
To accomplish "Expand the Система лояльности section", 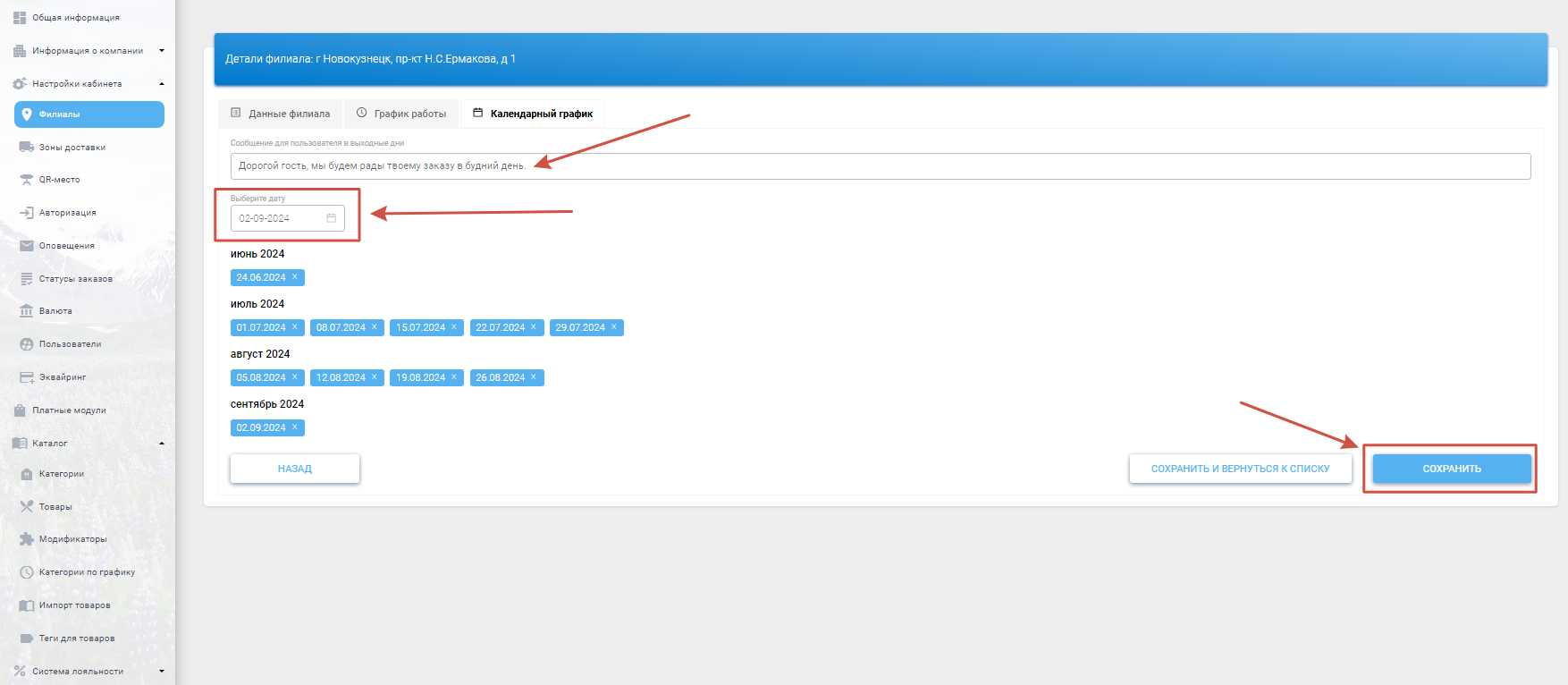I will click(162, 671).
